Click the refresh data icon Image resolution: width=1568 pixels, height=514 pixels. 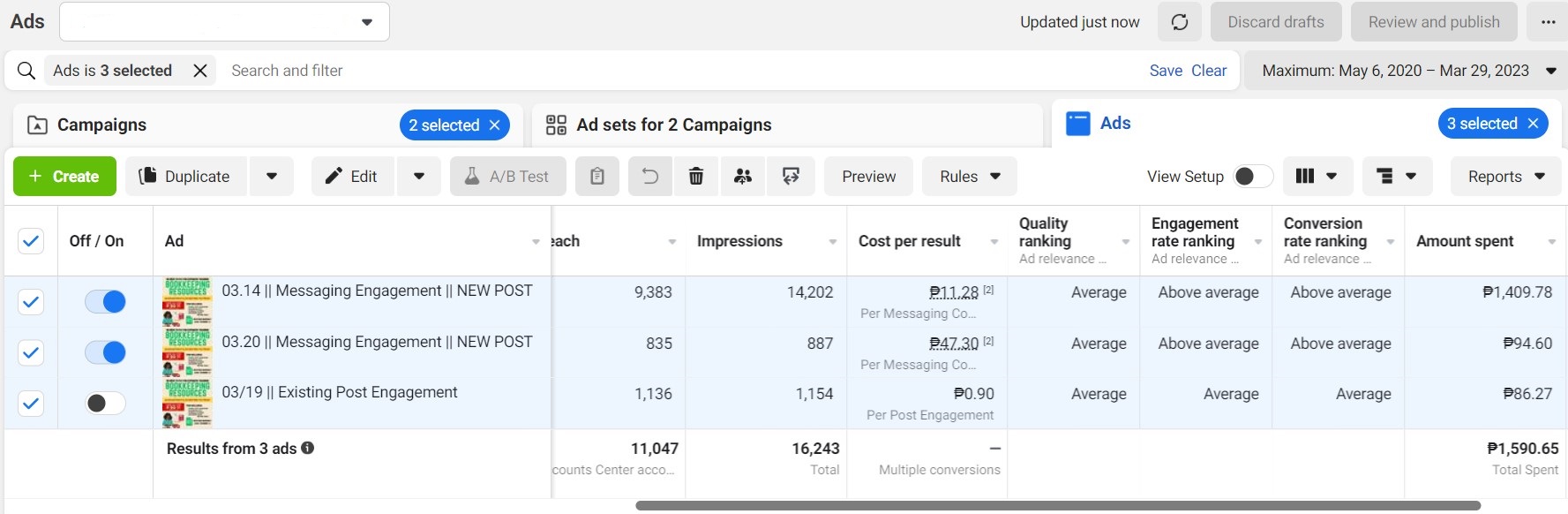pyautogui.click(x=1180, y=22)
